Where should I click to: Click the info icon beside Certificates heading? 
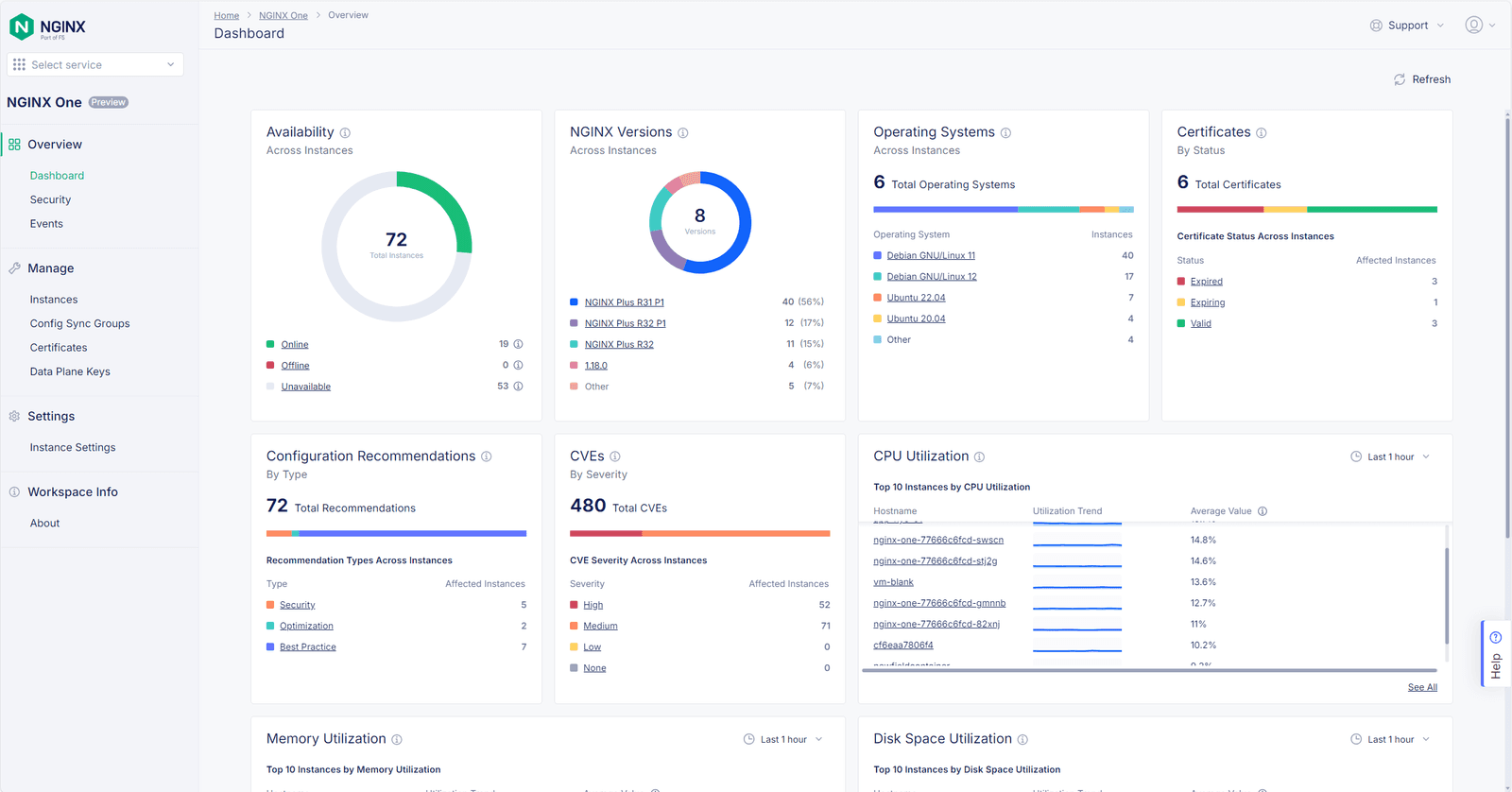pos(1261,133)
